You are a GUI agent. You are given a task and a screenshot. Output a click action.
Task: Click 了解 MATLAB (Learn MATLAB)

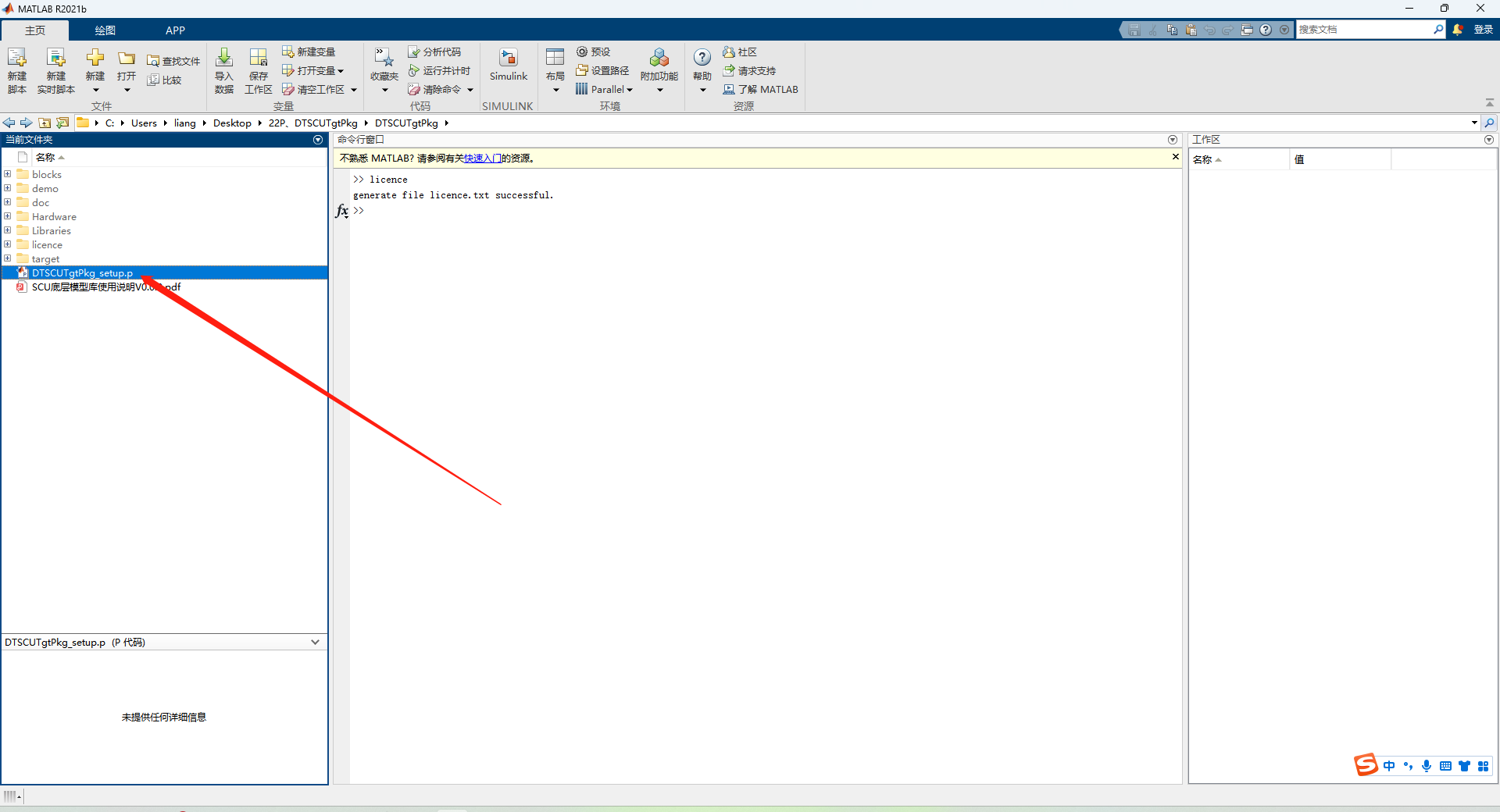pyautogui.click(x=761, y=89)
